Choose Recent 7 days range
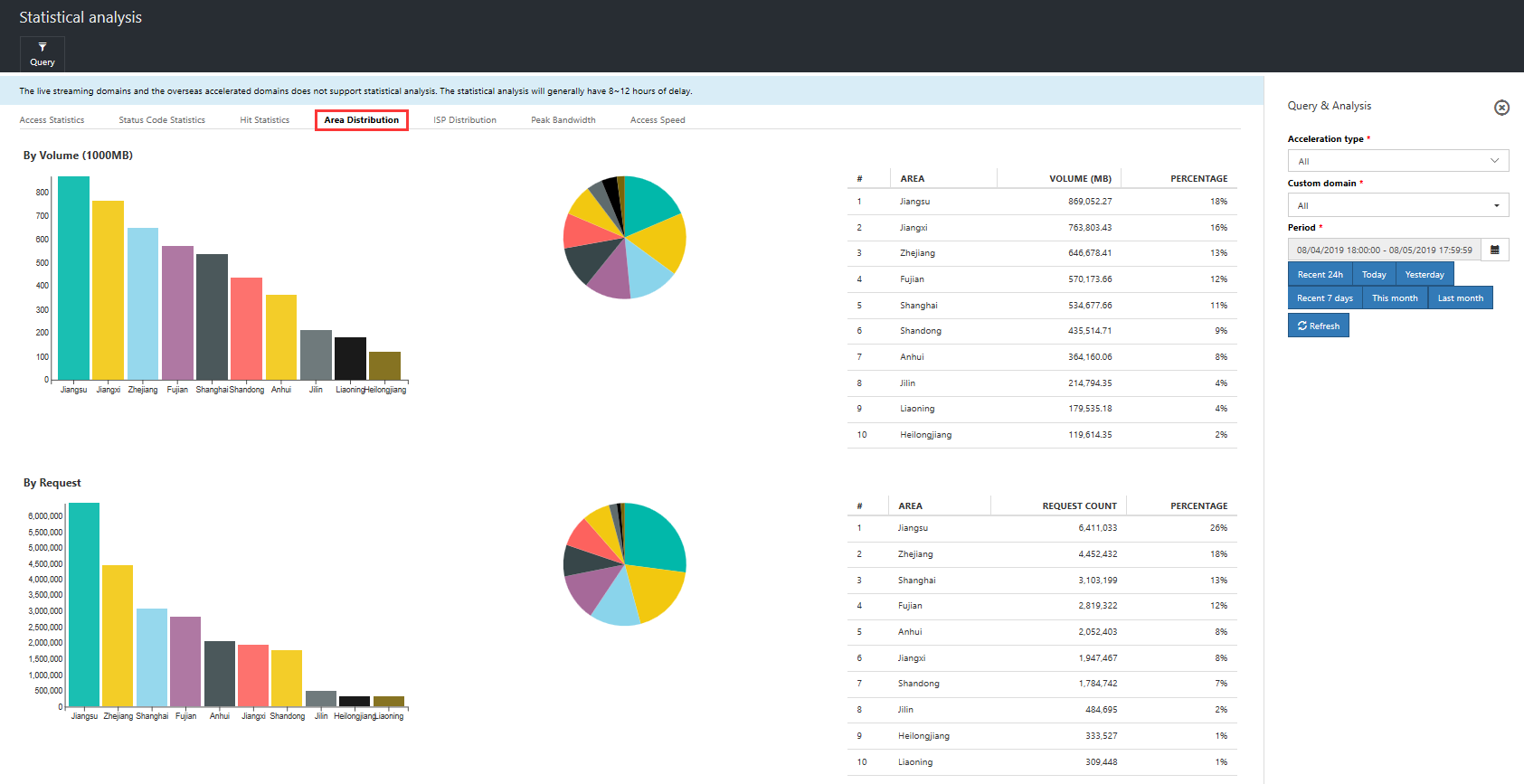The width and height of the screenshot is (1524, 784). point(1325,298)
